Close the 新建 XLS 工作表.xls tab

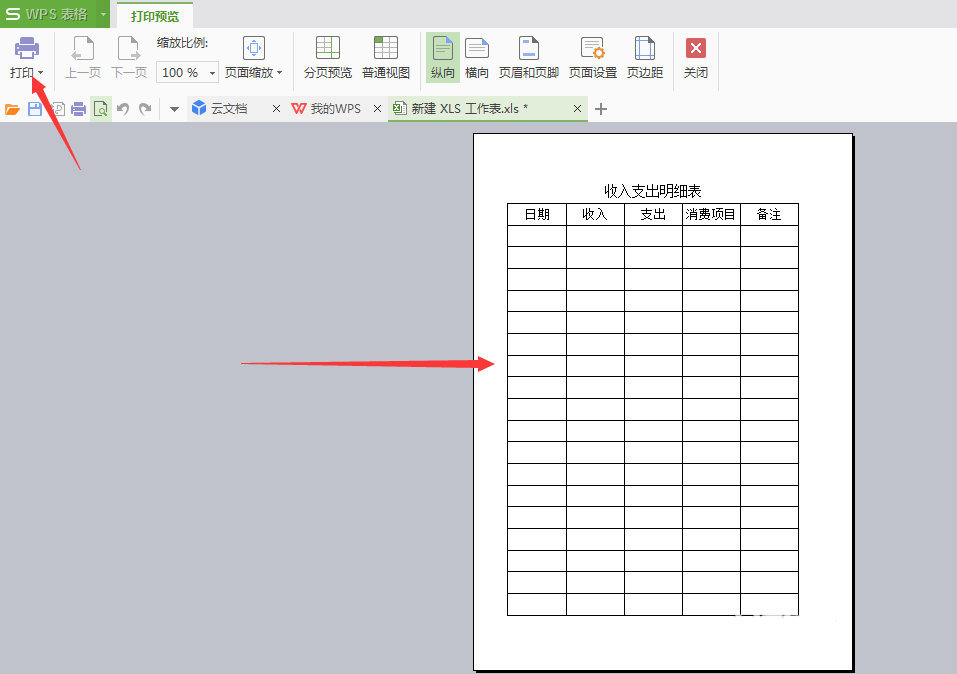pos(577,109)
